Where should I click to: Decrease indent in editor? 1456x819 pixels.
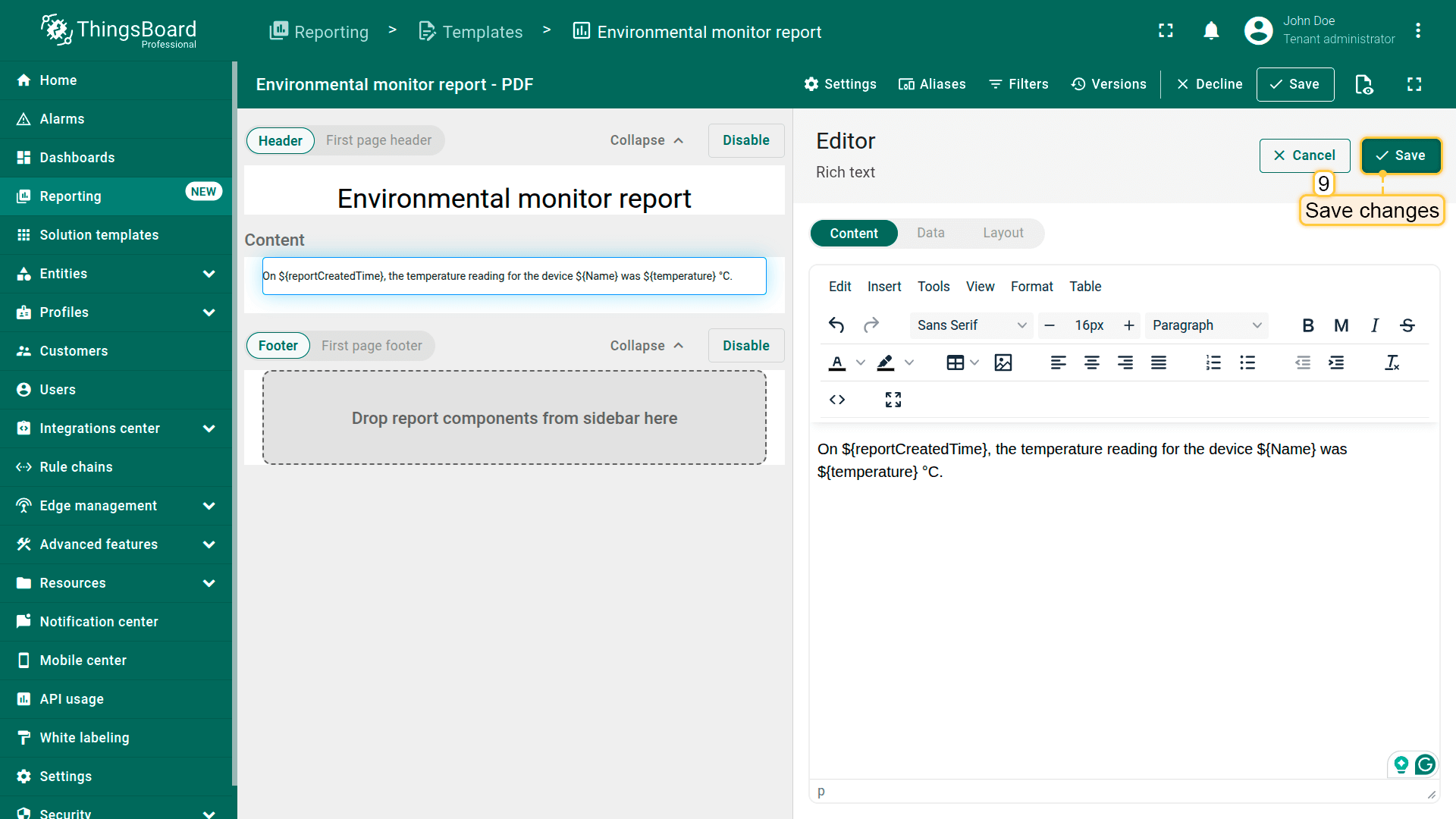click(x=1303, y=362)
